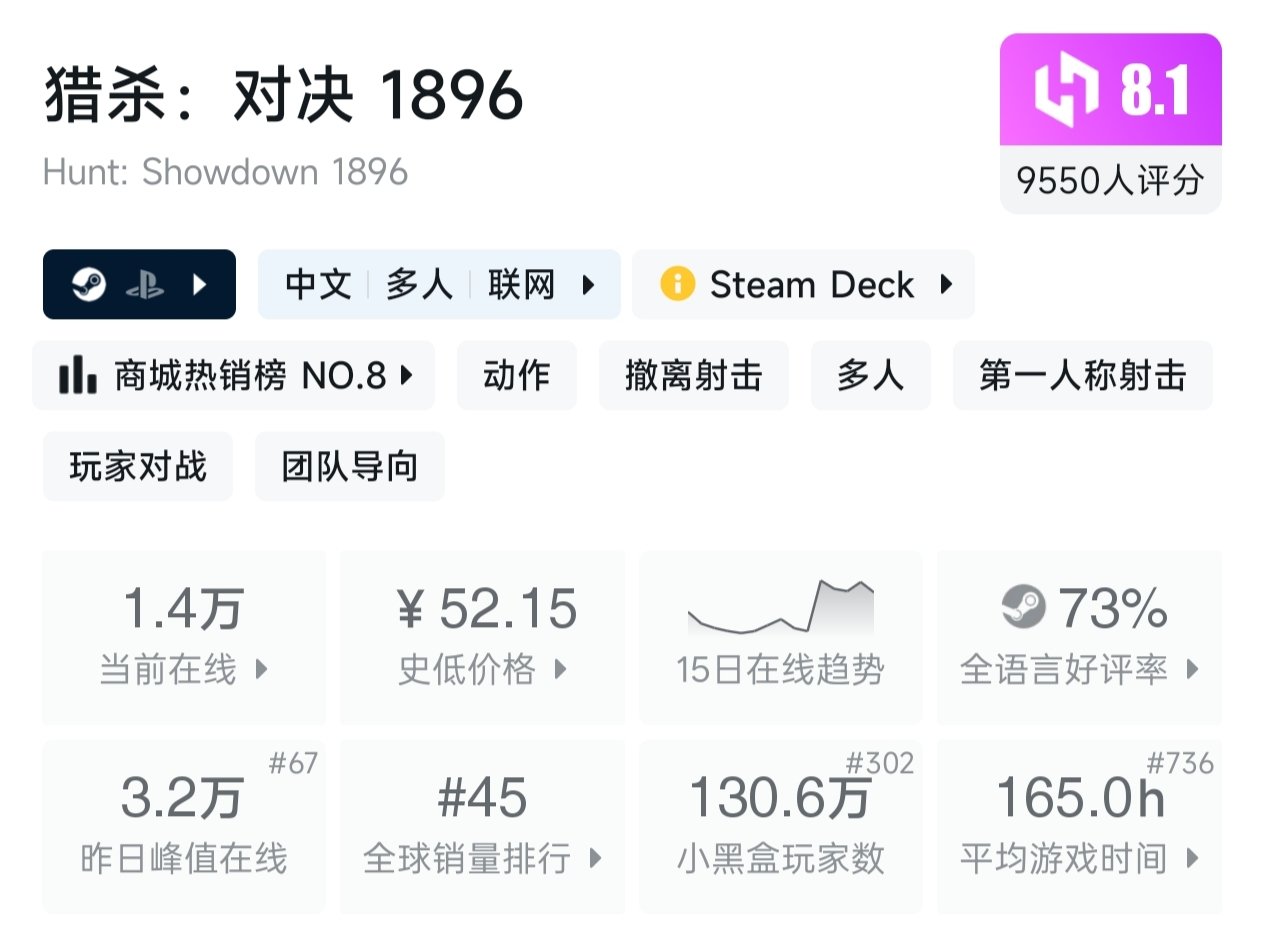Select the 撤离射击 tag
The width and height of the screenshot is (1264, 942).
pos(693,376)
